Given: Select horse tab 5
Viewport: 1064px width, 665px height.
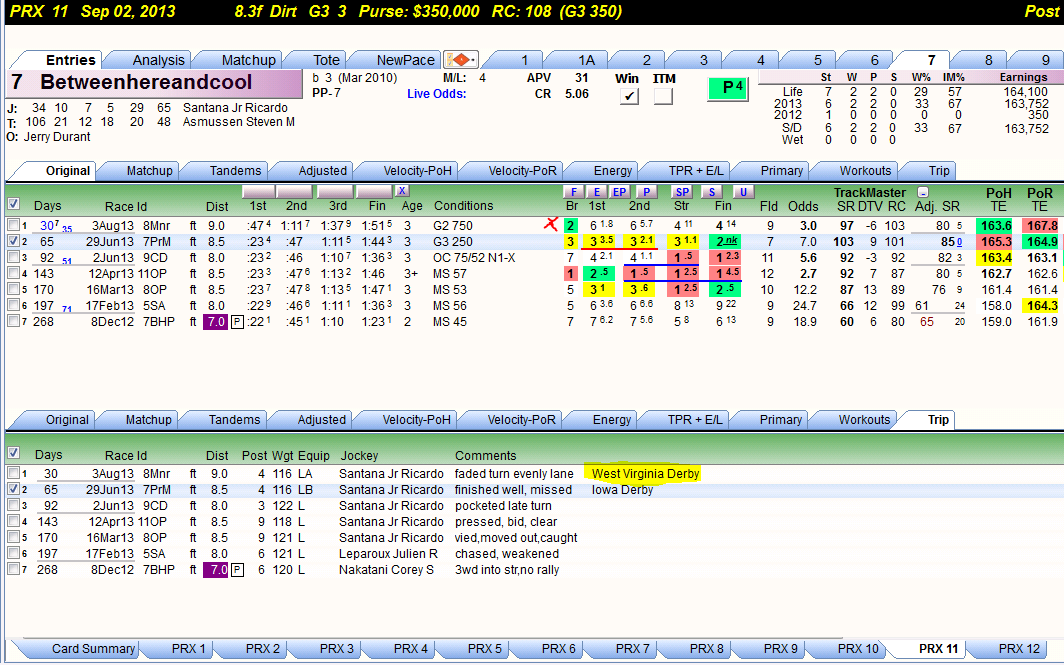Looking at the screenshot, I should (x=818, y=60).
